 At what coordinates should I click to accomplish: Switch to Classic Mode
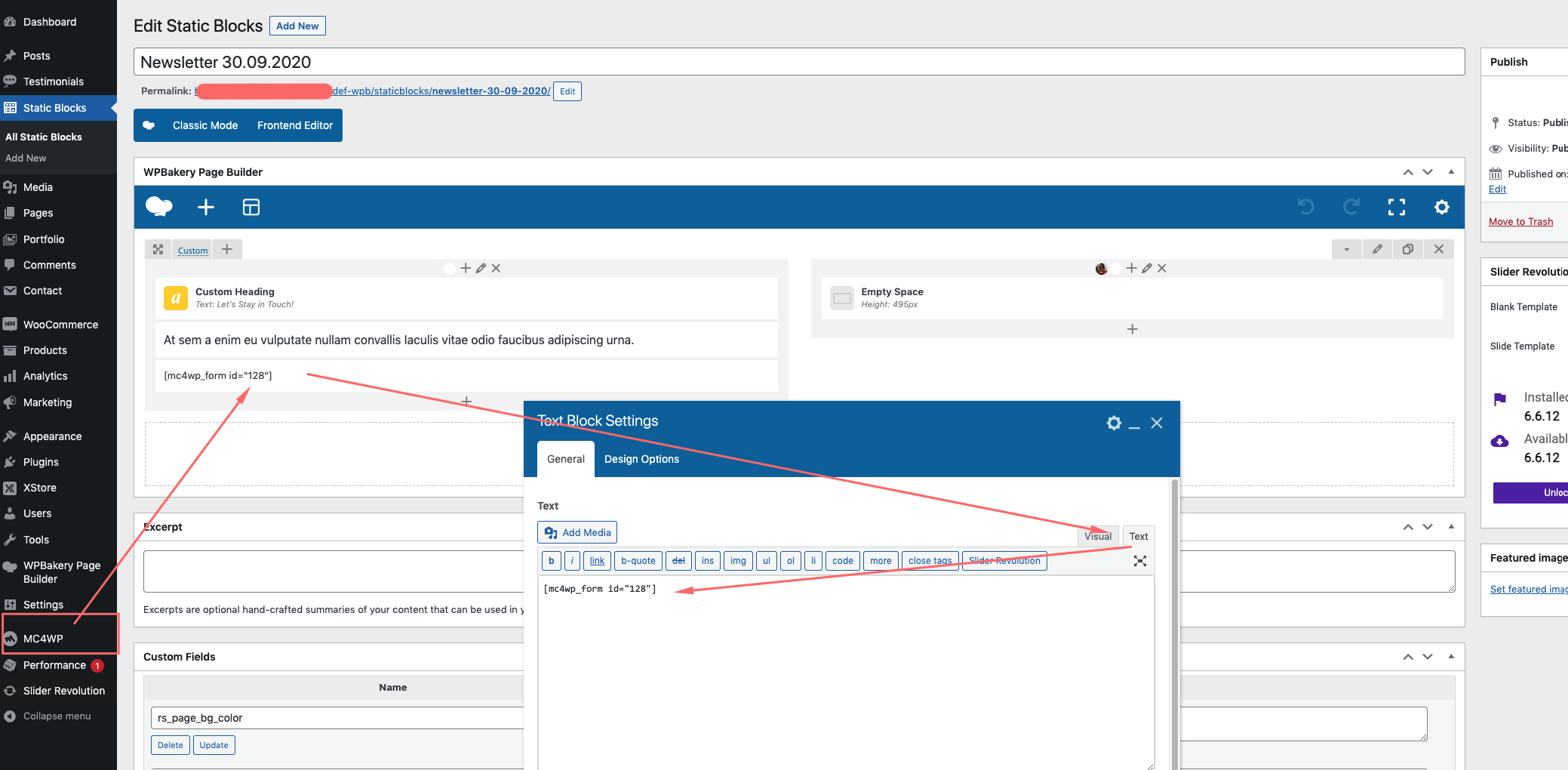click(205, 125)
